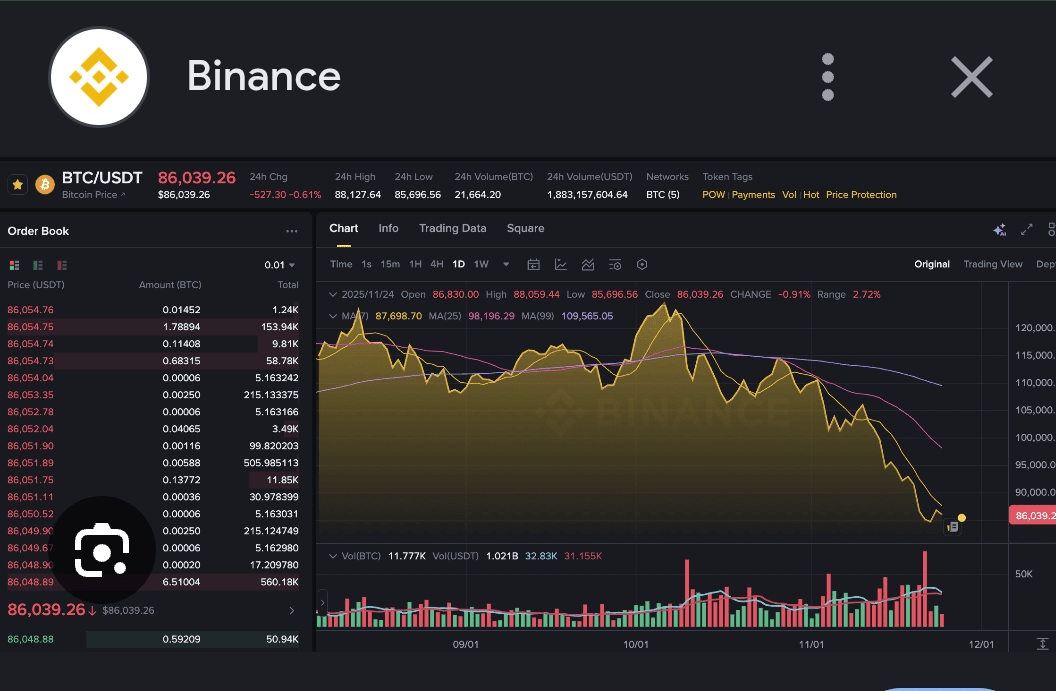Switch to the Info tab
1056x691 pixels.
[389, 228]
